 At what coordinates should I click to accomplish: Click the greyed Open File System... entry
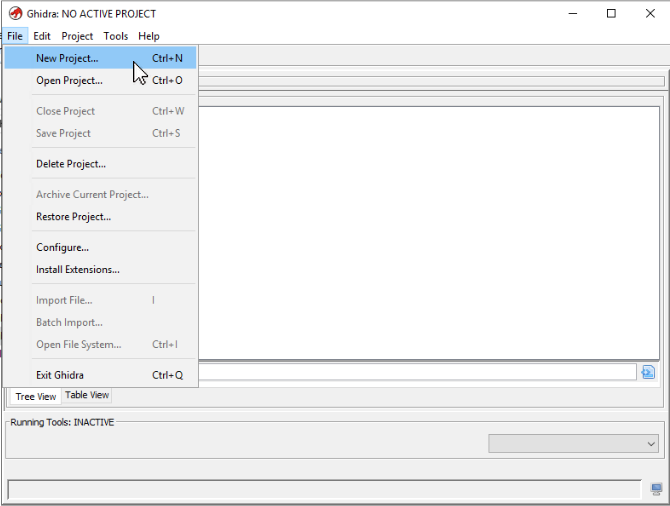click(100, 344)
